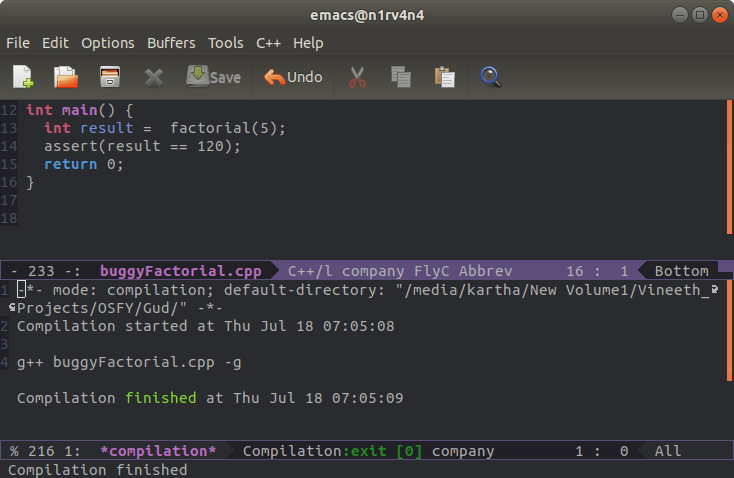Click the New File toolbar icon
This screenshot has height=478, width=734.
tap(23, 77)
